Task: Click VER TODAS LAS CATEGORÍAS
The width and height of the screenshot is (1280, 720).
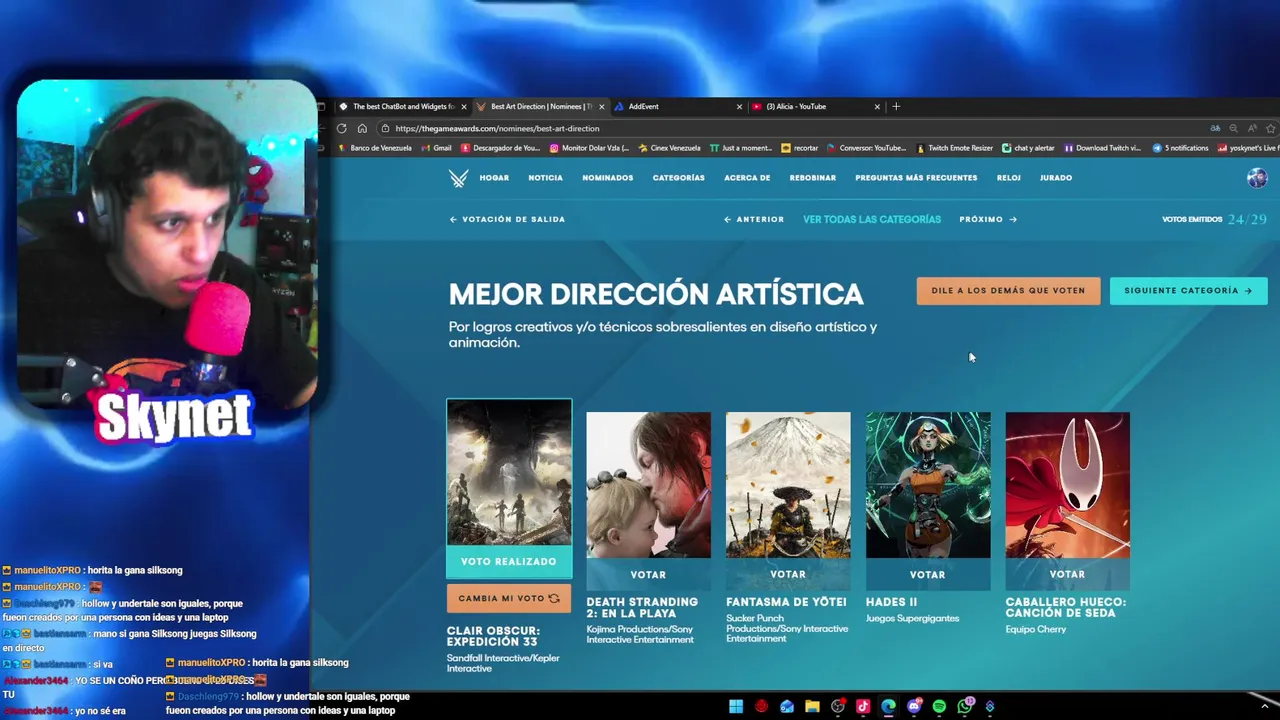Action: pos(872,219)
